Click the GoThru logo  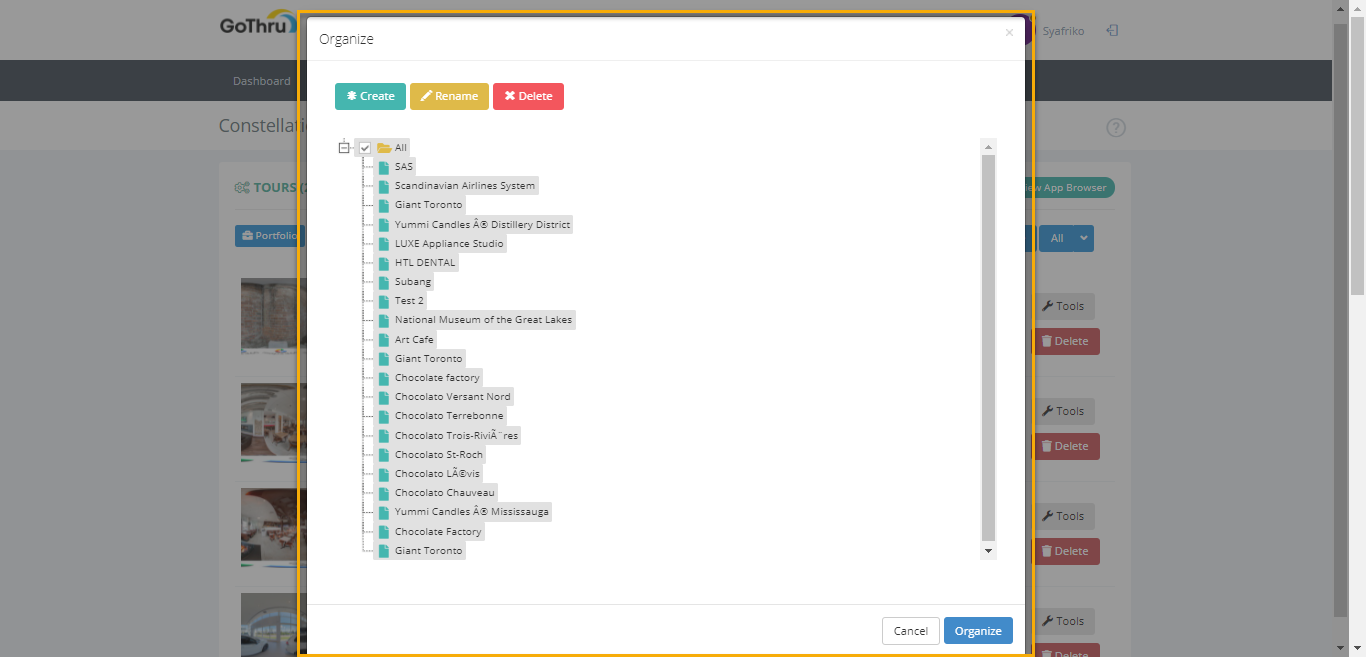point(258,25)
